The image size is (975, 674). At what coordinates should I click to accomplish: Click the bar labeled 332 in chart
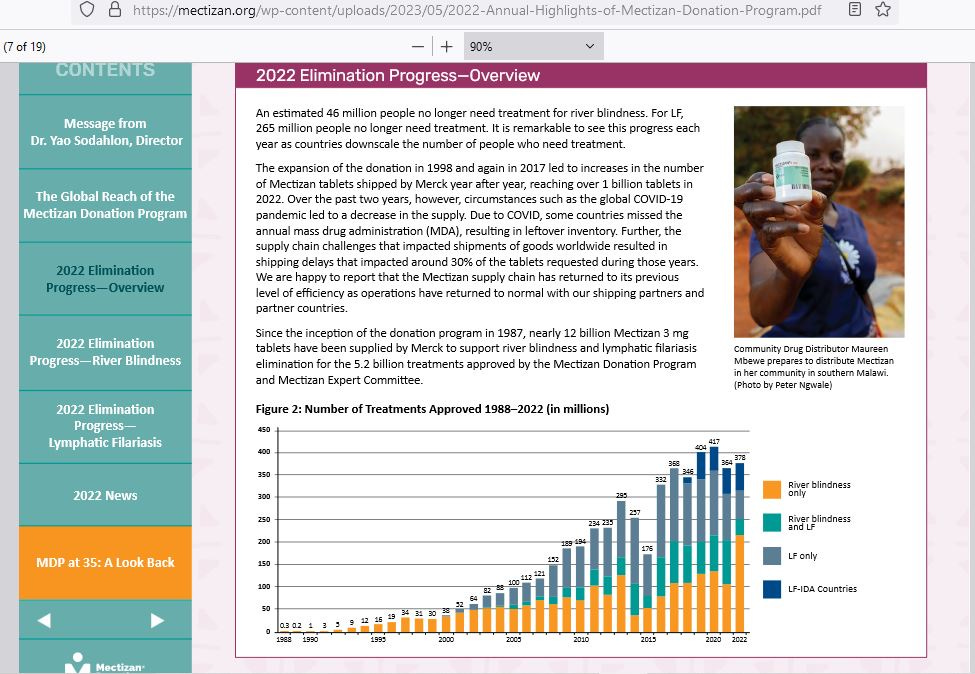[661, 558]
